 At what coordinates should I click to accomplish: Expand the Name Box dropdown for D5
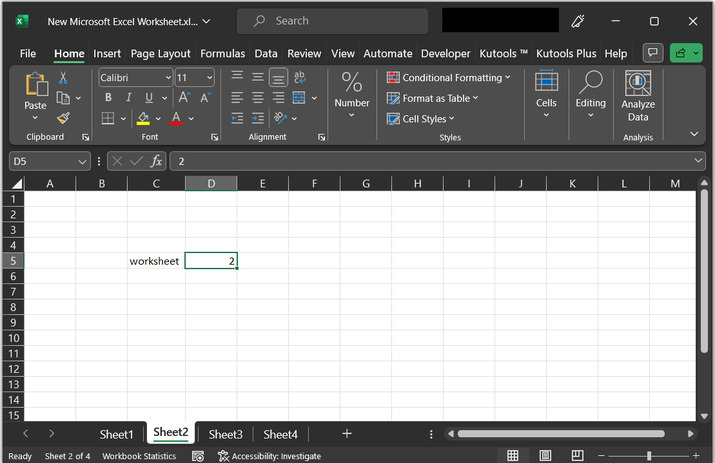tap(82, 161)
